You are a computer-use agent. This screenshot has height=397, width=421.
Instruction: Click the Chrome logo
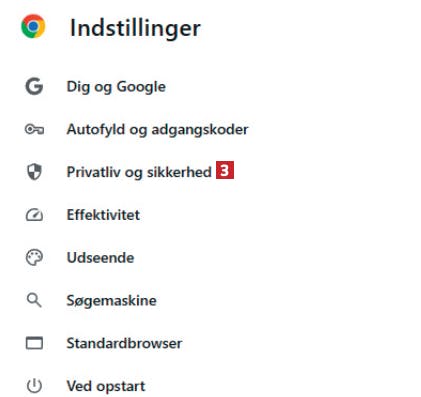point(33,26)
